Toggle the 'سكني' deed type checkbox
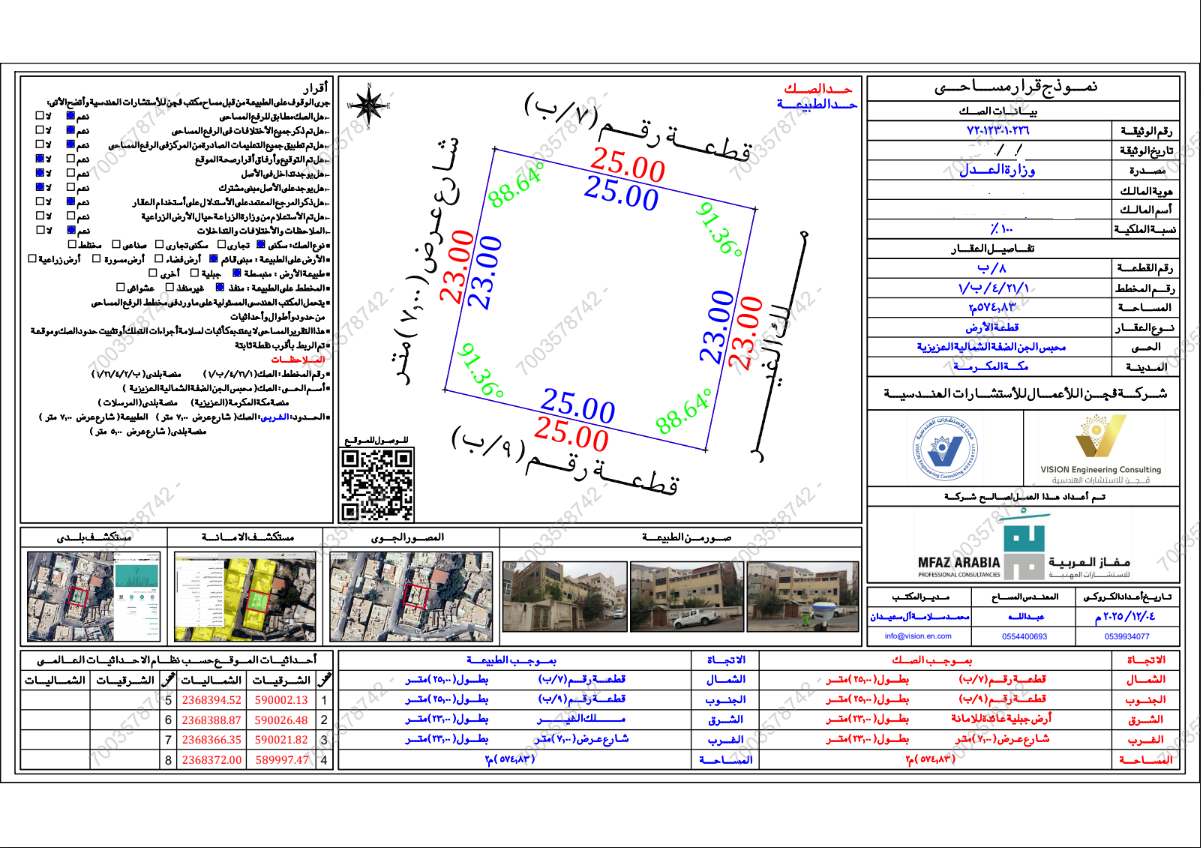The width and height of the screenshot is (1201, 848). click(261, 244)
